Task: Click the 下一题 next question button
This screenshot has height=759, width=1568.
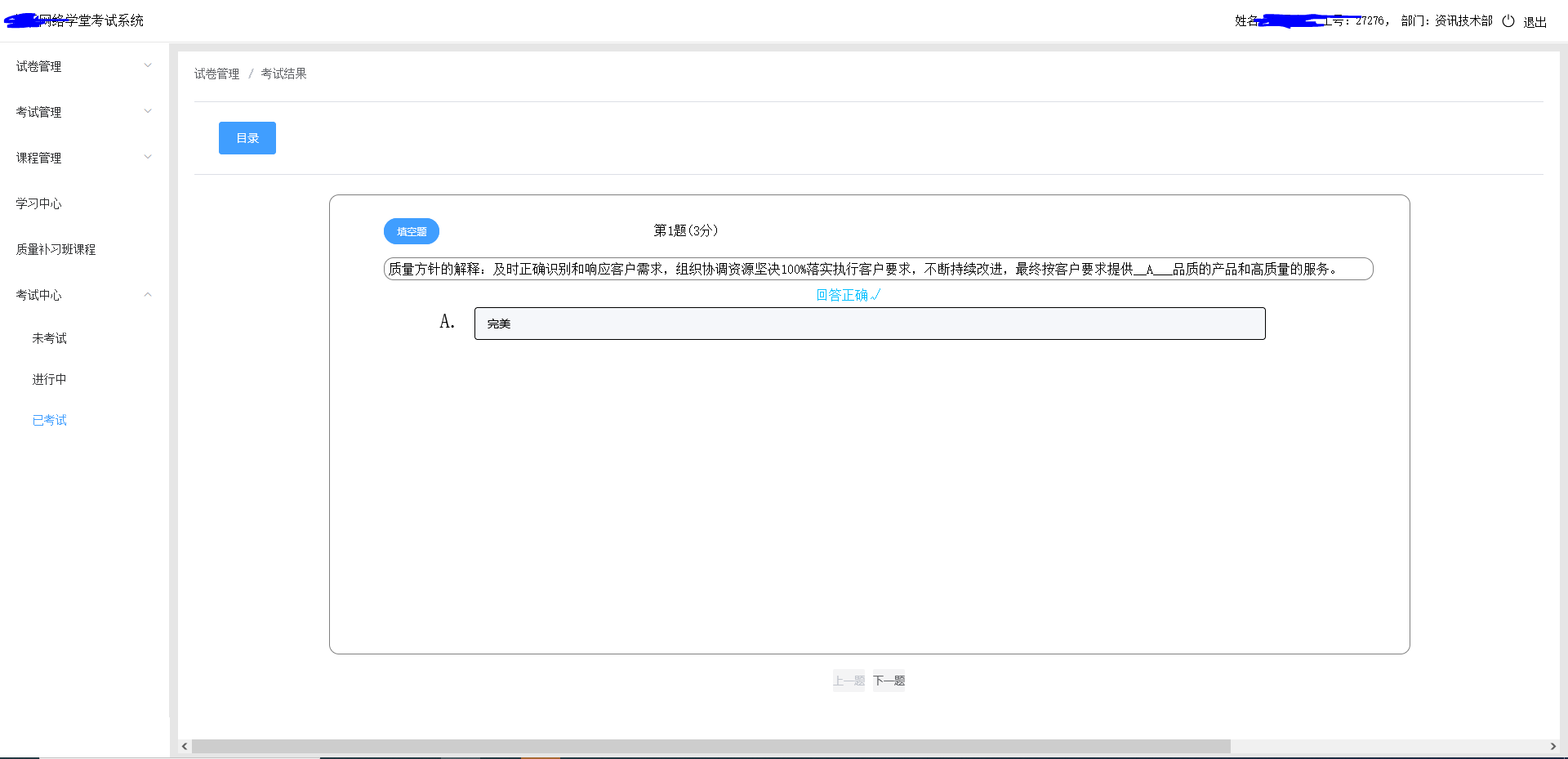Action: click(889, 681)
